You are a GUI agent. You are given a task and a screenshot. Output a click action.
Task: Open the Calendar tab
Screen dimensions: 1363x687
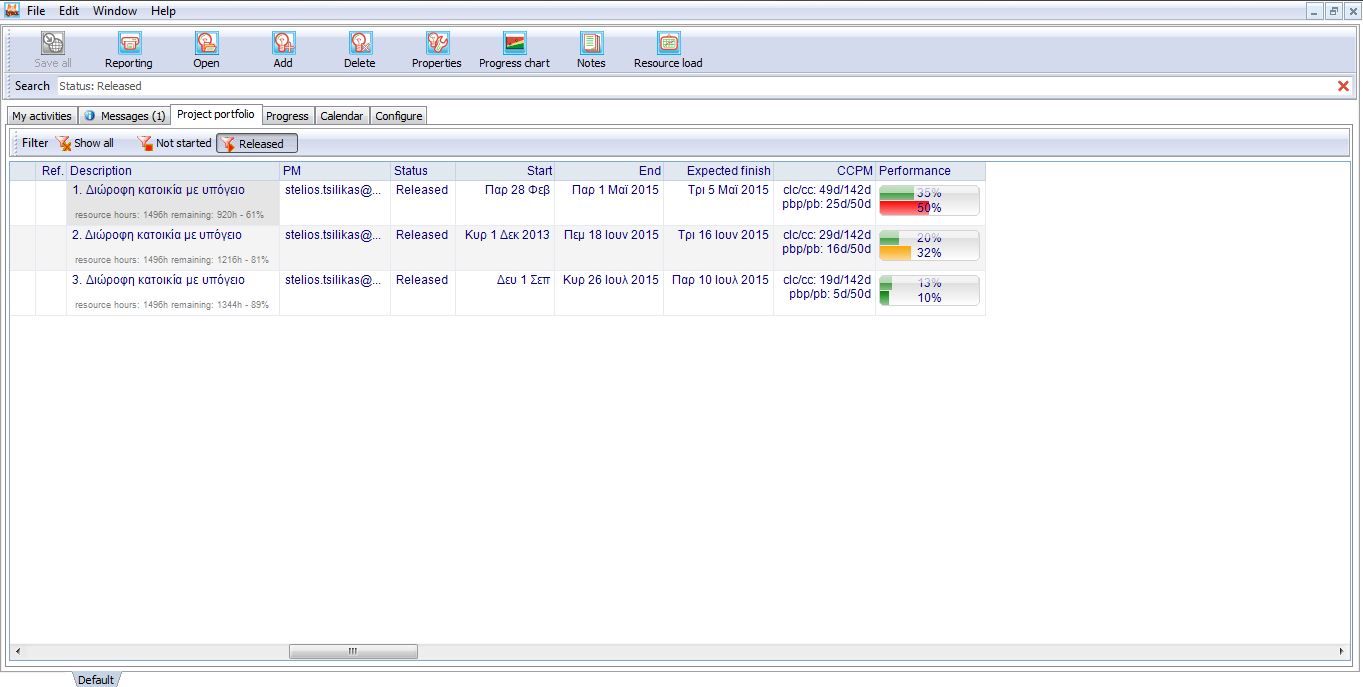click(342, 116)
